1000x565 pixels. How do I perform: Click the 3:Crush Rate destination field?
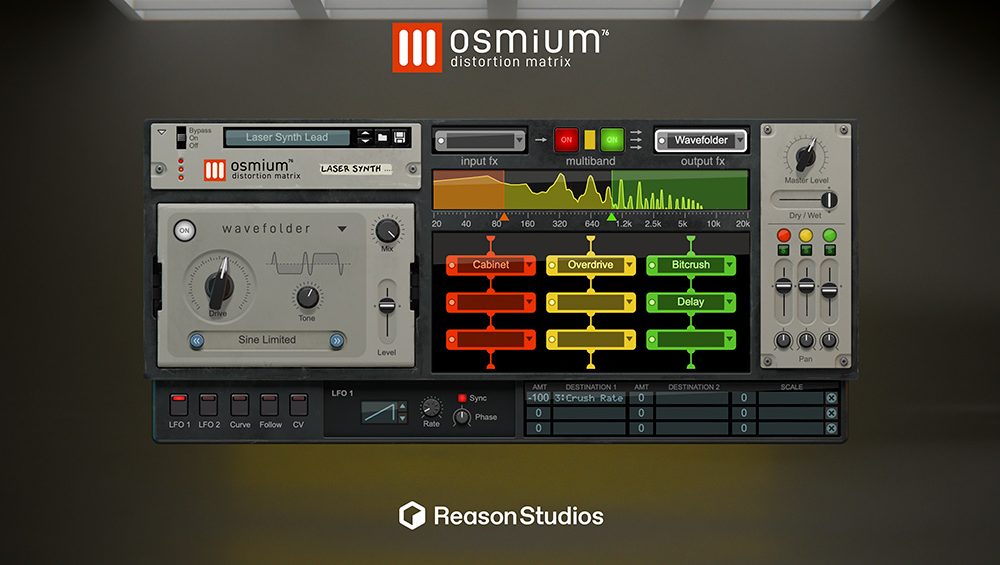point(589,398)
